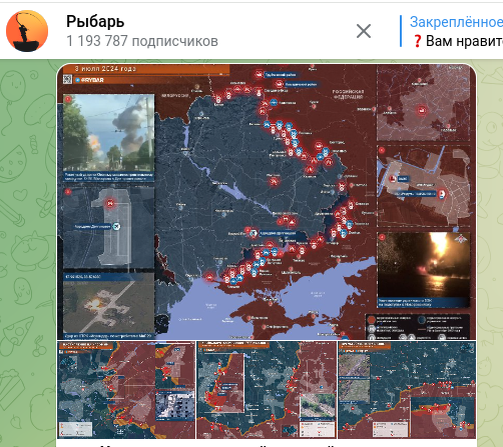Open the left thumbnail map below main image

126,390
